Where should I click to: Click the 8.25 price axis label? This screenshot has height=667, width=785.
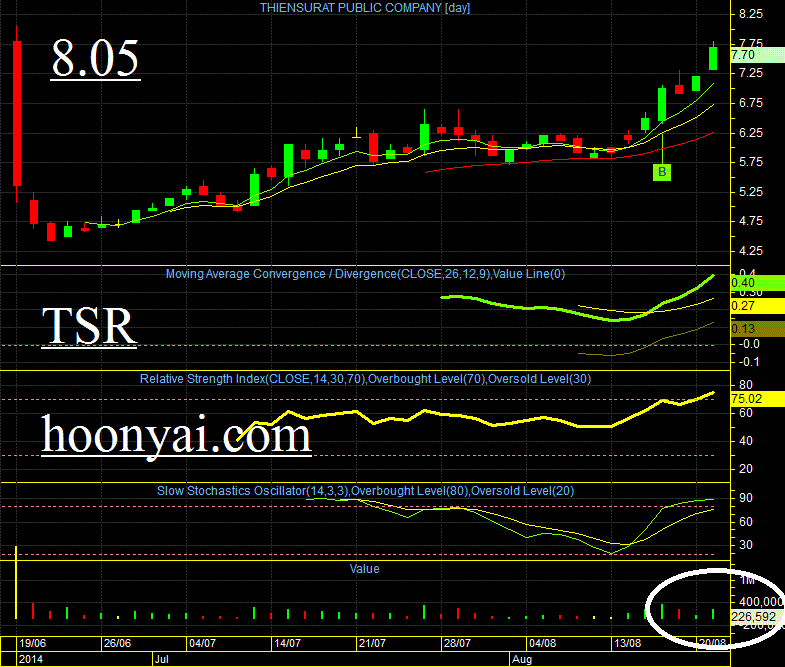coord(751,14)
